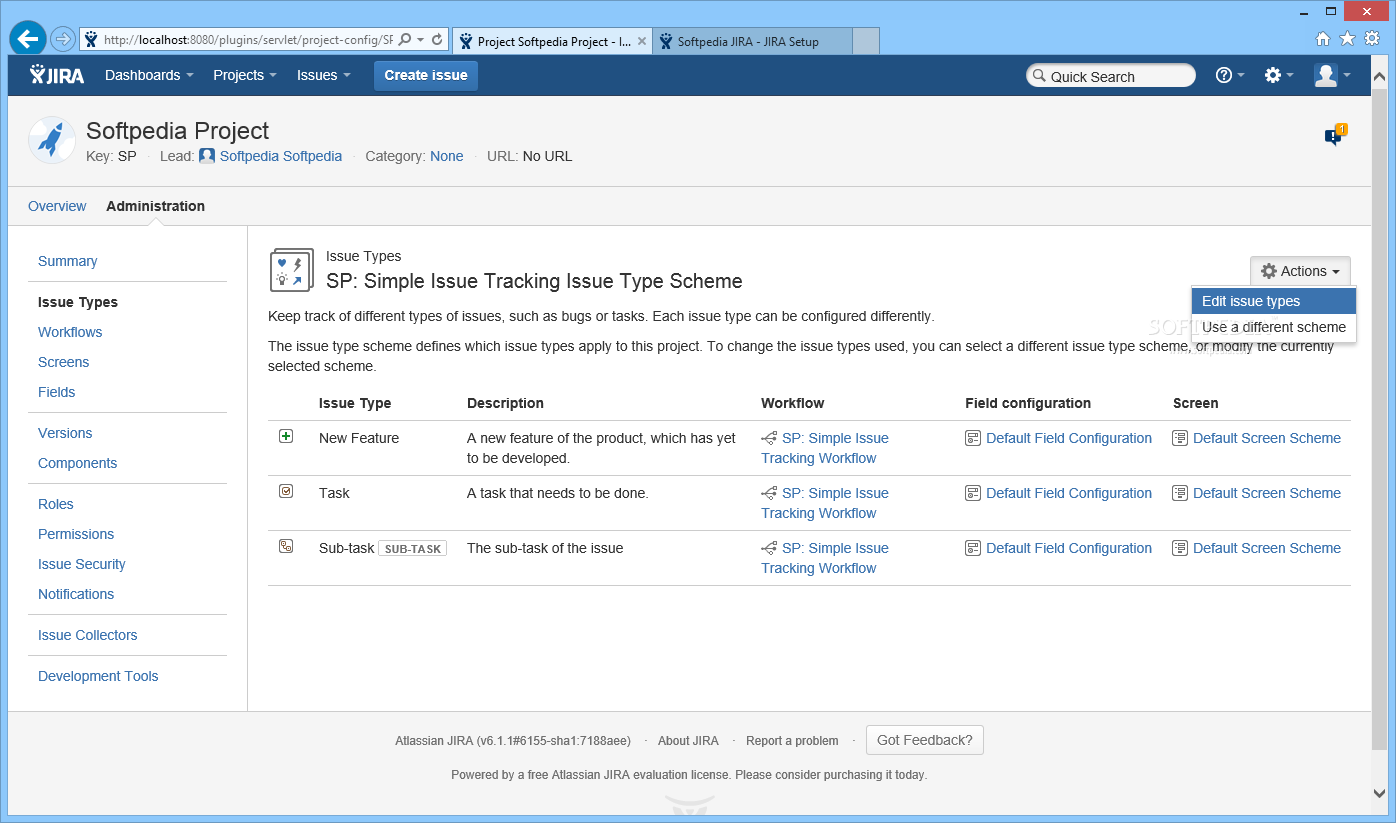
Task: Open Summary in the sidebar
Action: click(x=68, y=261)
